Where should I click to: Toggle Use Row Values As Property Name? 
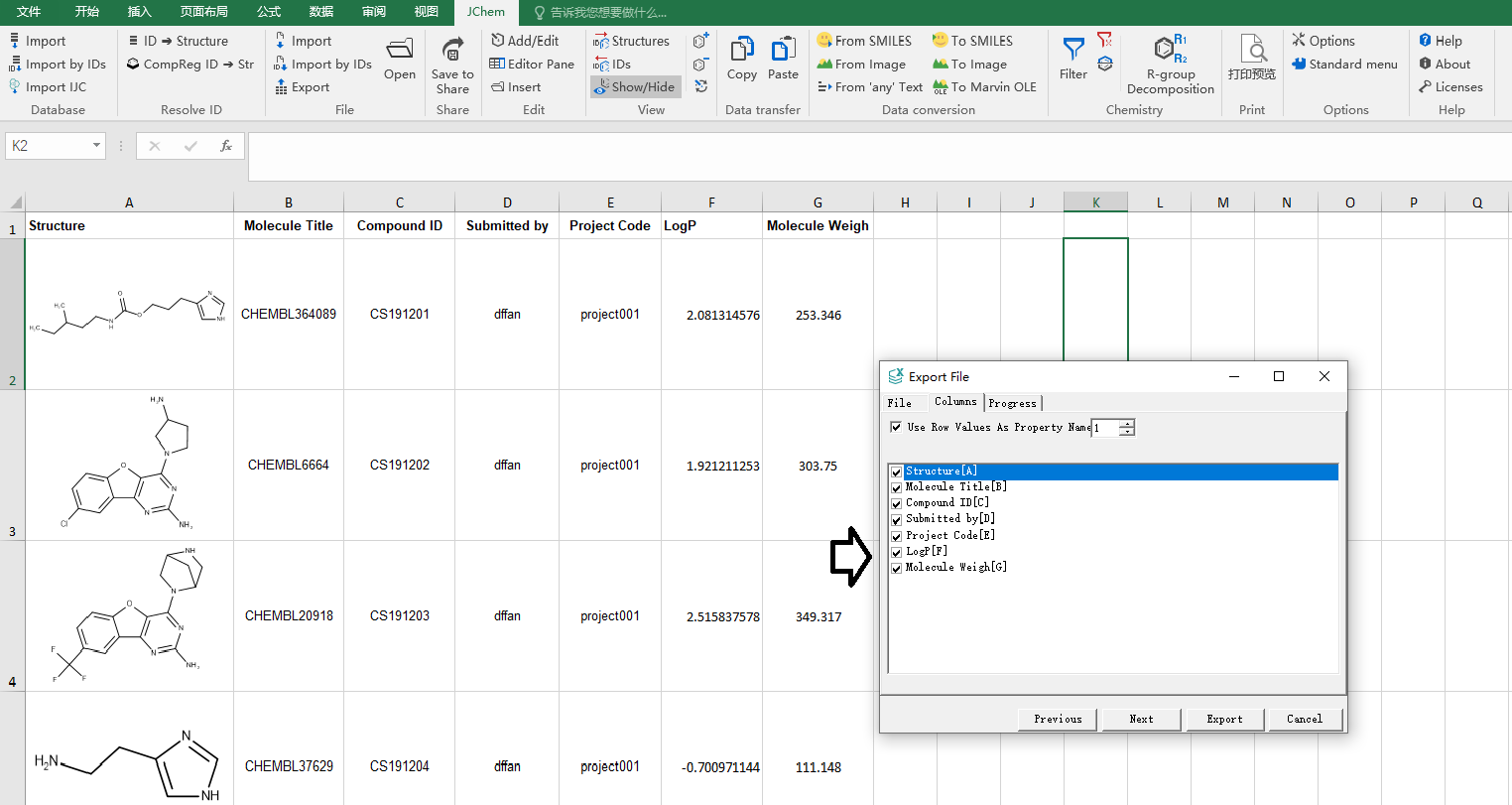[x=896, y=427]
